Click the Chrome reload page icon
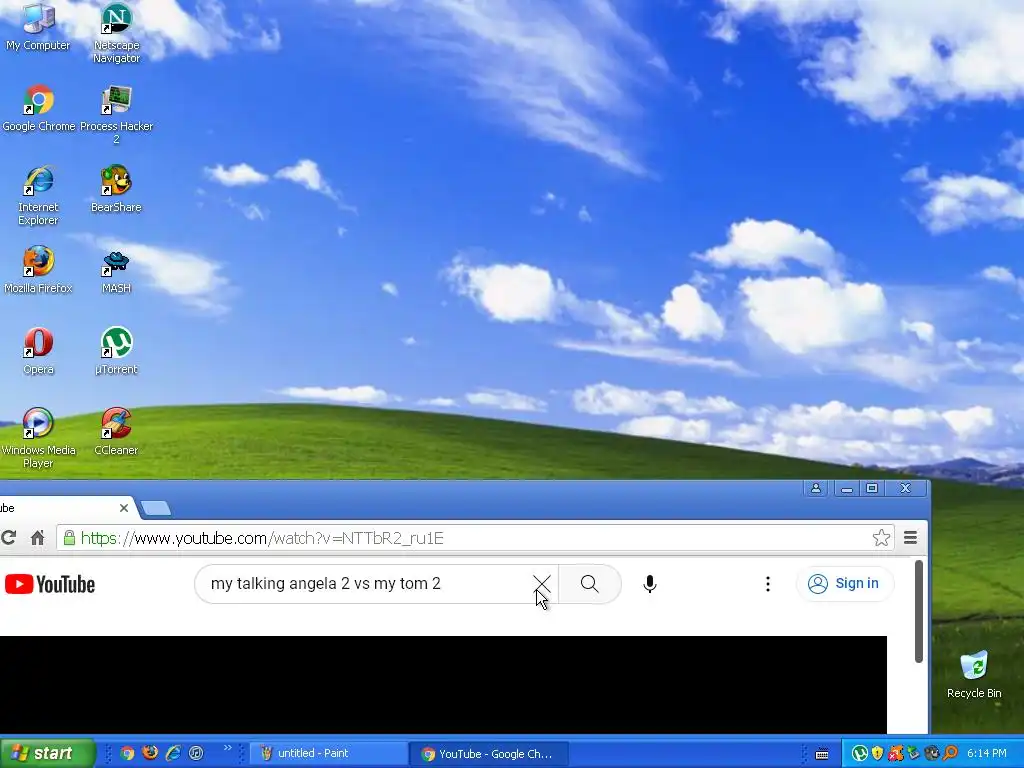Screen dimensions: 1024x768 coord(8,537)
